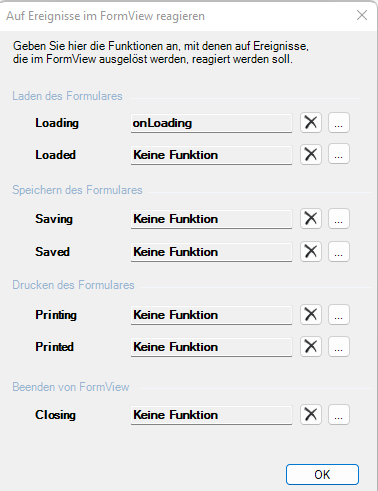Remove the Saving event function via X
This screenshot has height=491, width=378.
[311, 218]
